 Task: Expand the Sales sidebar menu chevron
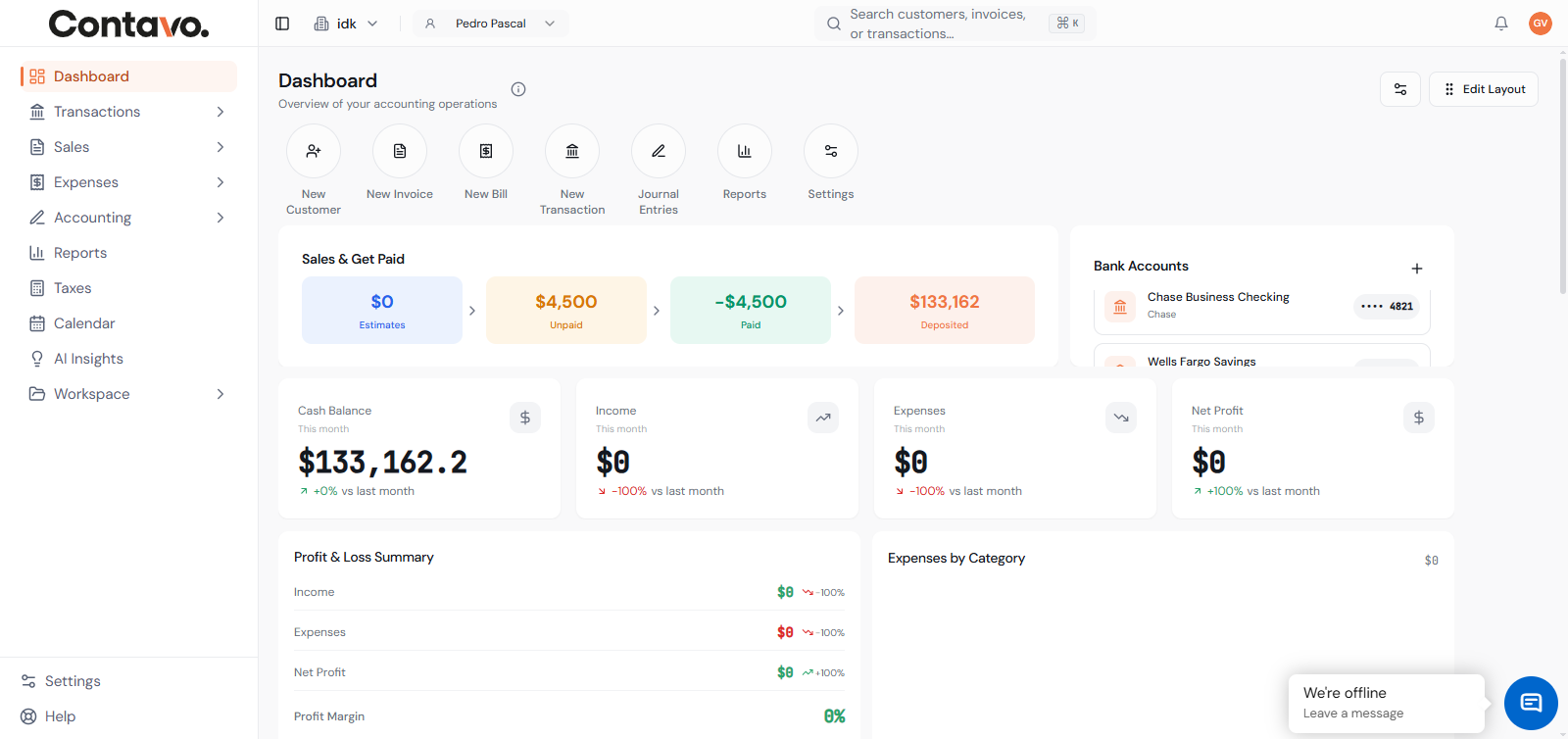pyautogui.click(x=220, y=147)
